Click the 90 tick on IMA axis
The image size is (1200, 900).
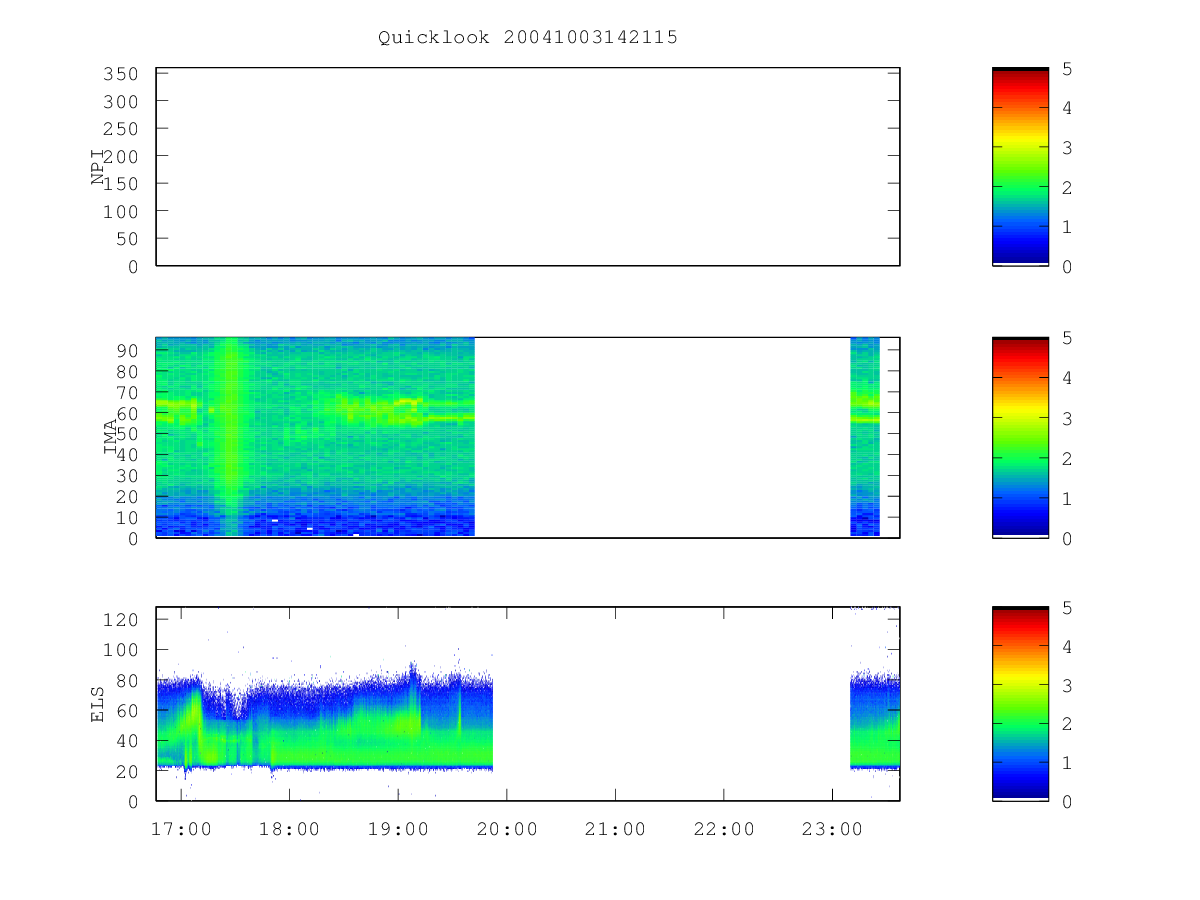[128, 350]
